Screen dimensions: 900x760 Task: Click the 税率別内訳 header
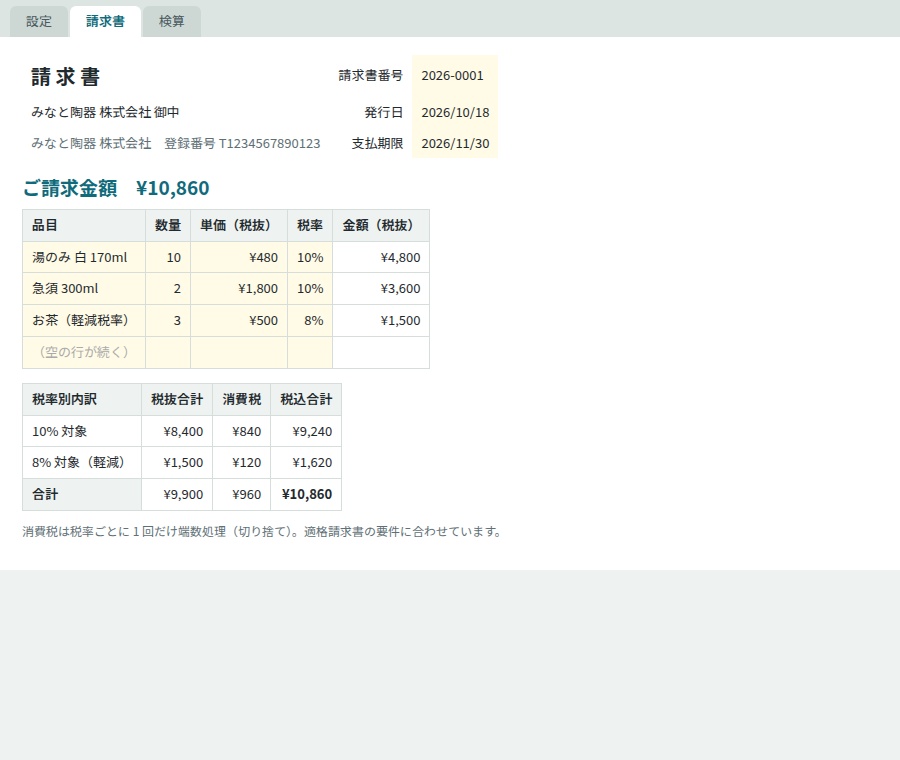click(x=82, y=400)
